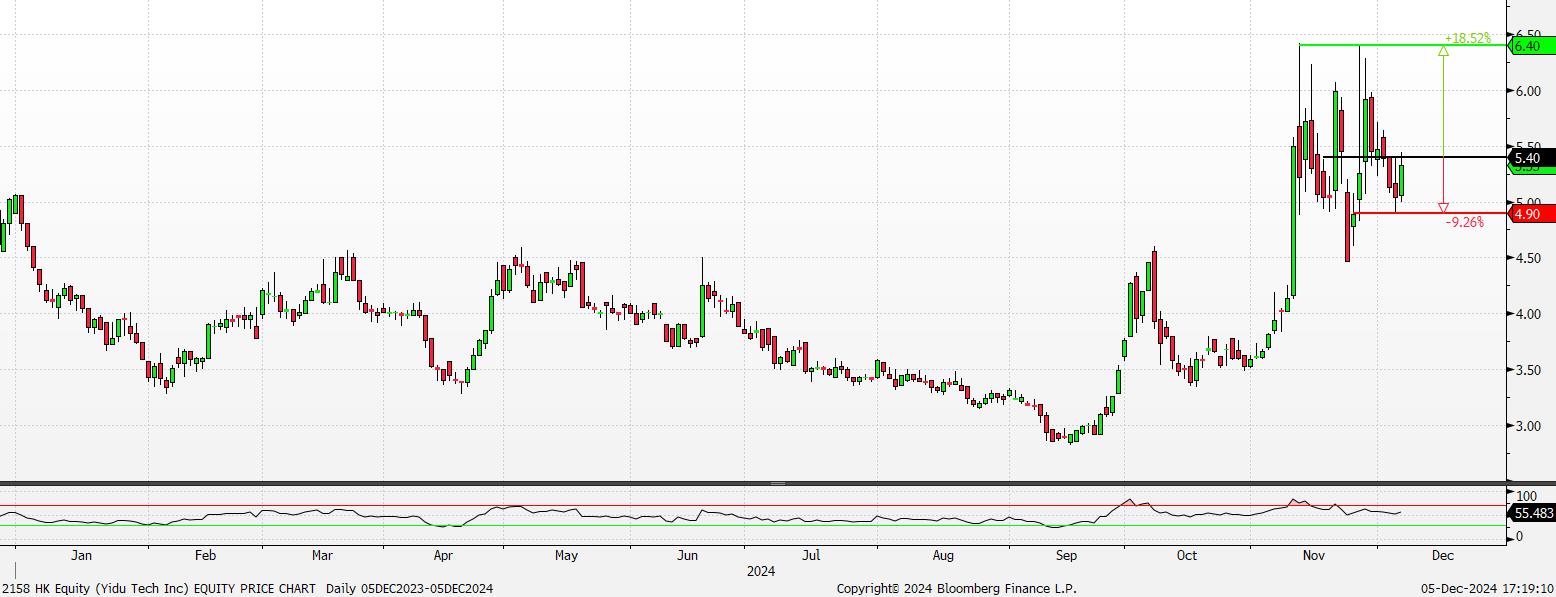Click the Nov label on the date axis
Viewport: 1556px width, 597px height.
tap(1313, 555)
